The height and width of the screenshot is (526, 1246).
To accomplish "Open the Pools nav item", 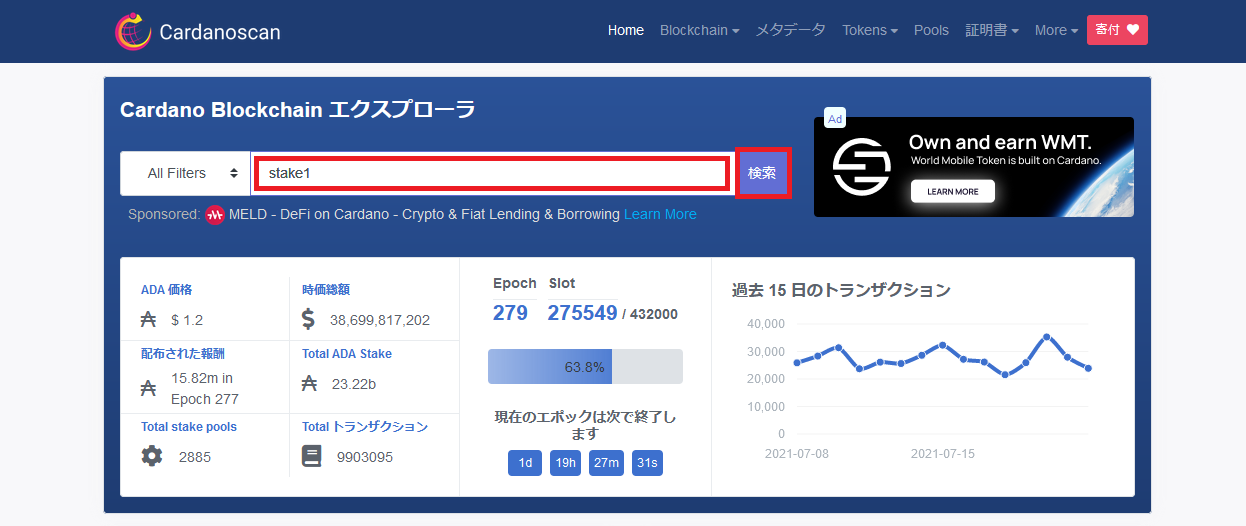I will pos(931,30).
